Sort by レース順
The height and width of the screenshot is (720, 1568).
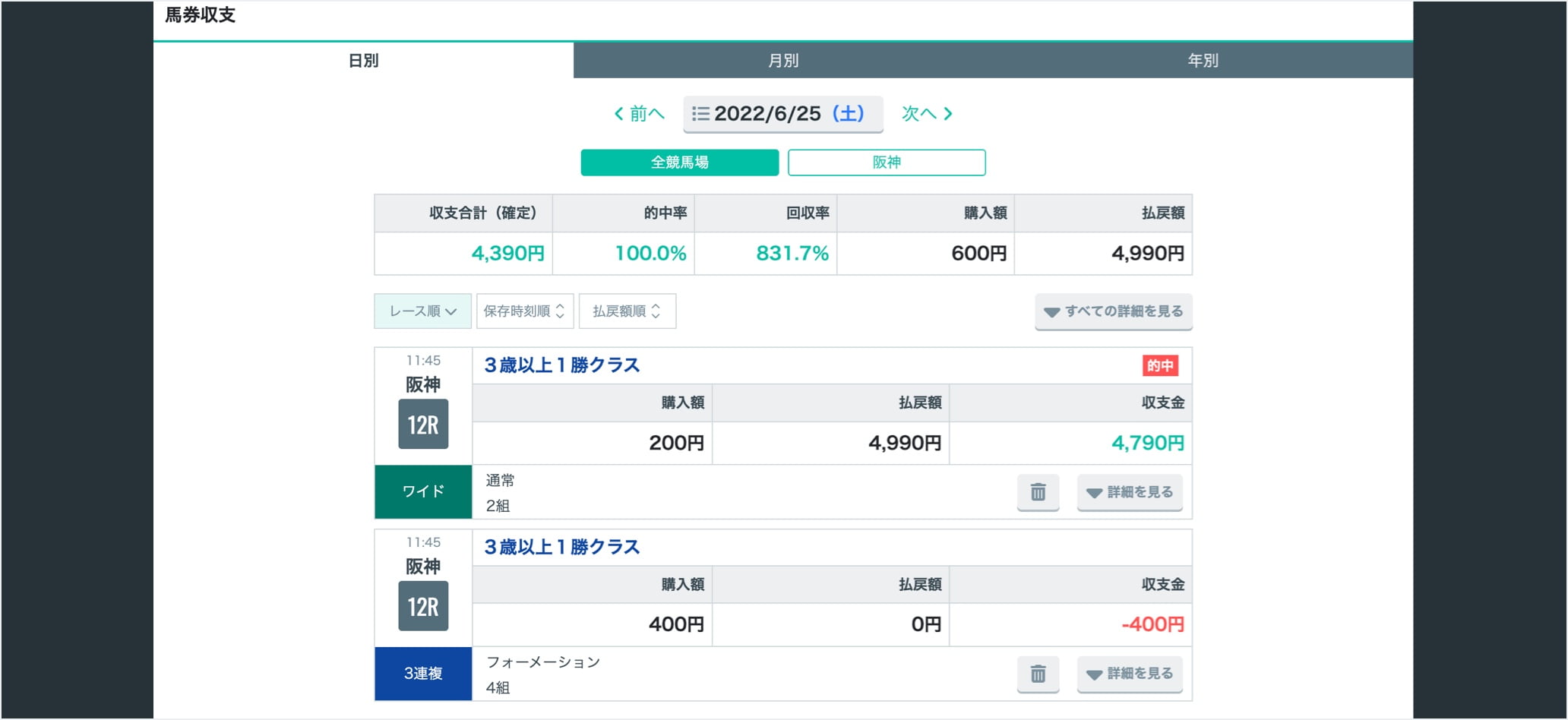[x=422, y=311]
